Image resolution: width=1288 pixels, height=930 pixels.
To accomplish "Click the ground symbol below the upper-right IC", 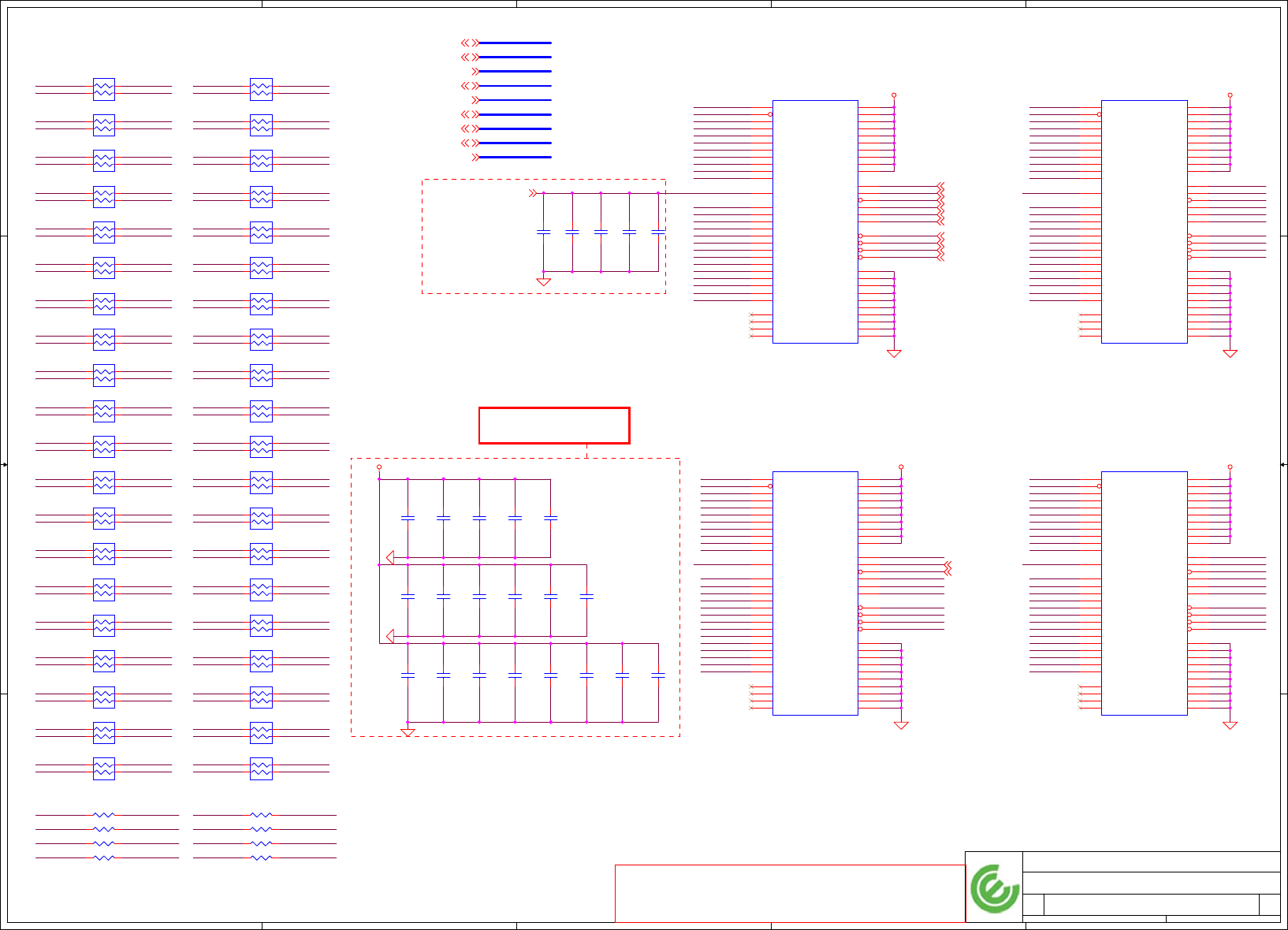I will [1230, 354].
